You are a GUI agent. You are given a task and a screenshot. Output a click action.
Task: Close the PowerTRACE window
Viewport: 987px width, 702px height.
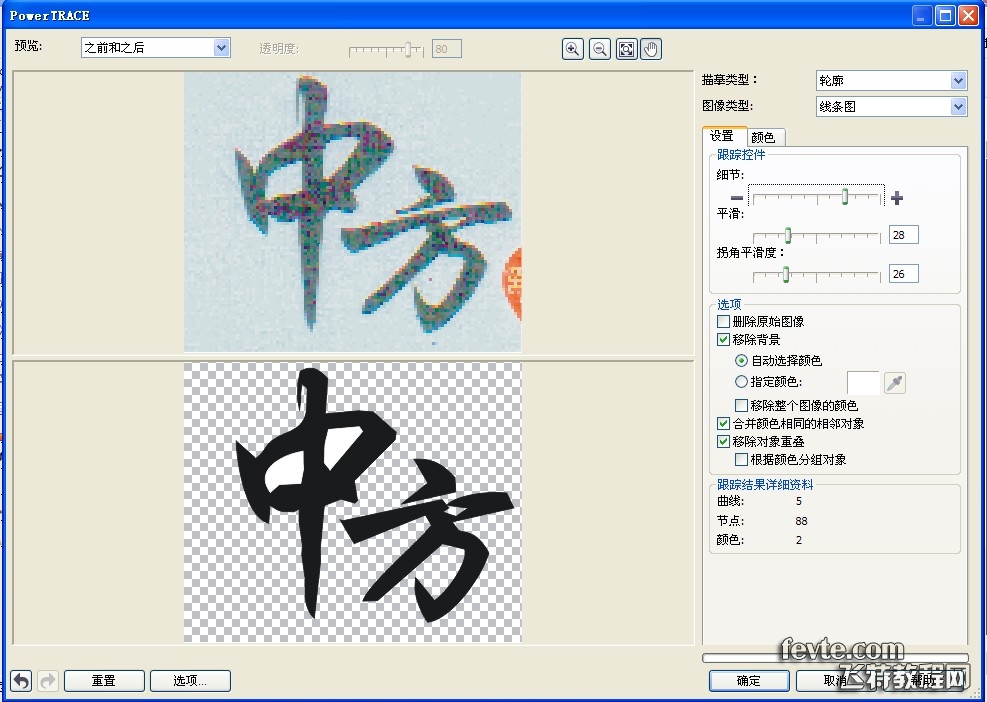pyautogui.click(x=968, y=15)
